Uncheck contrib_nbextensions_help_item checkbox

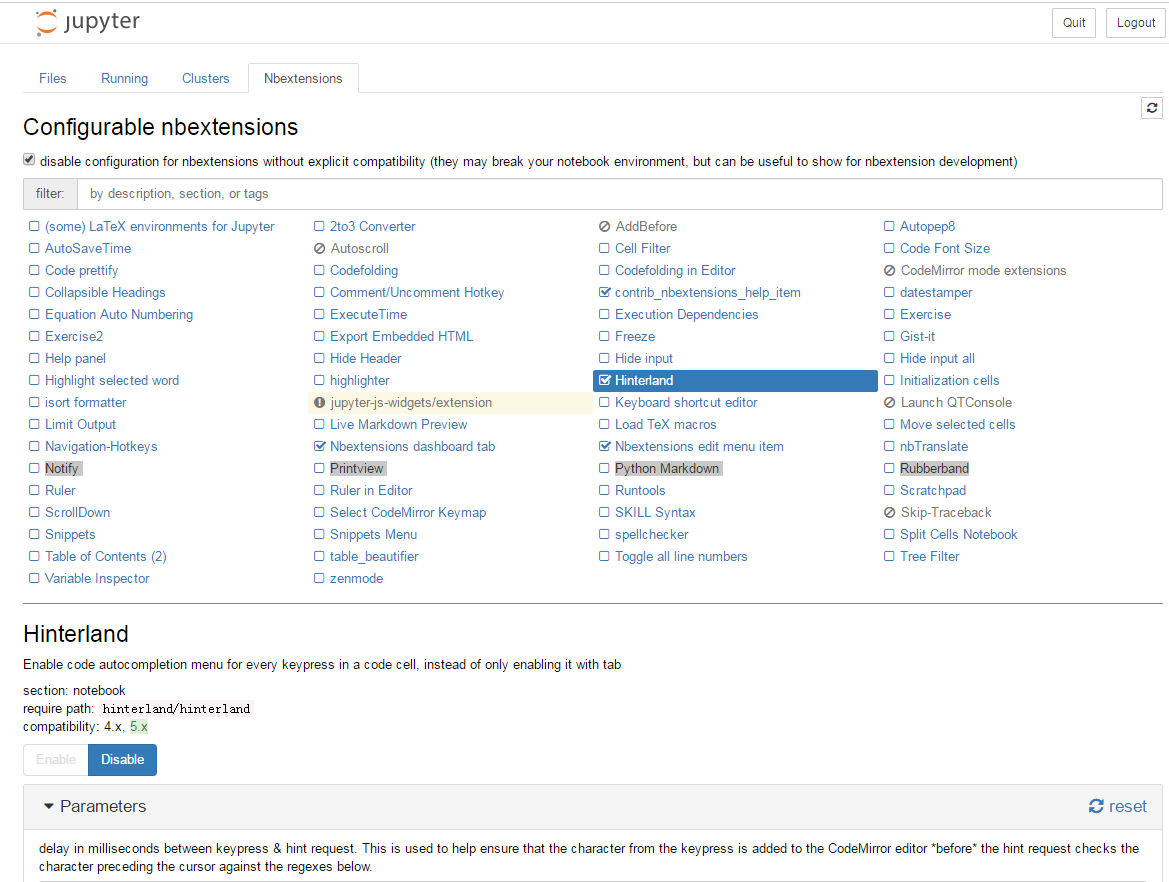pos(605,292)
